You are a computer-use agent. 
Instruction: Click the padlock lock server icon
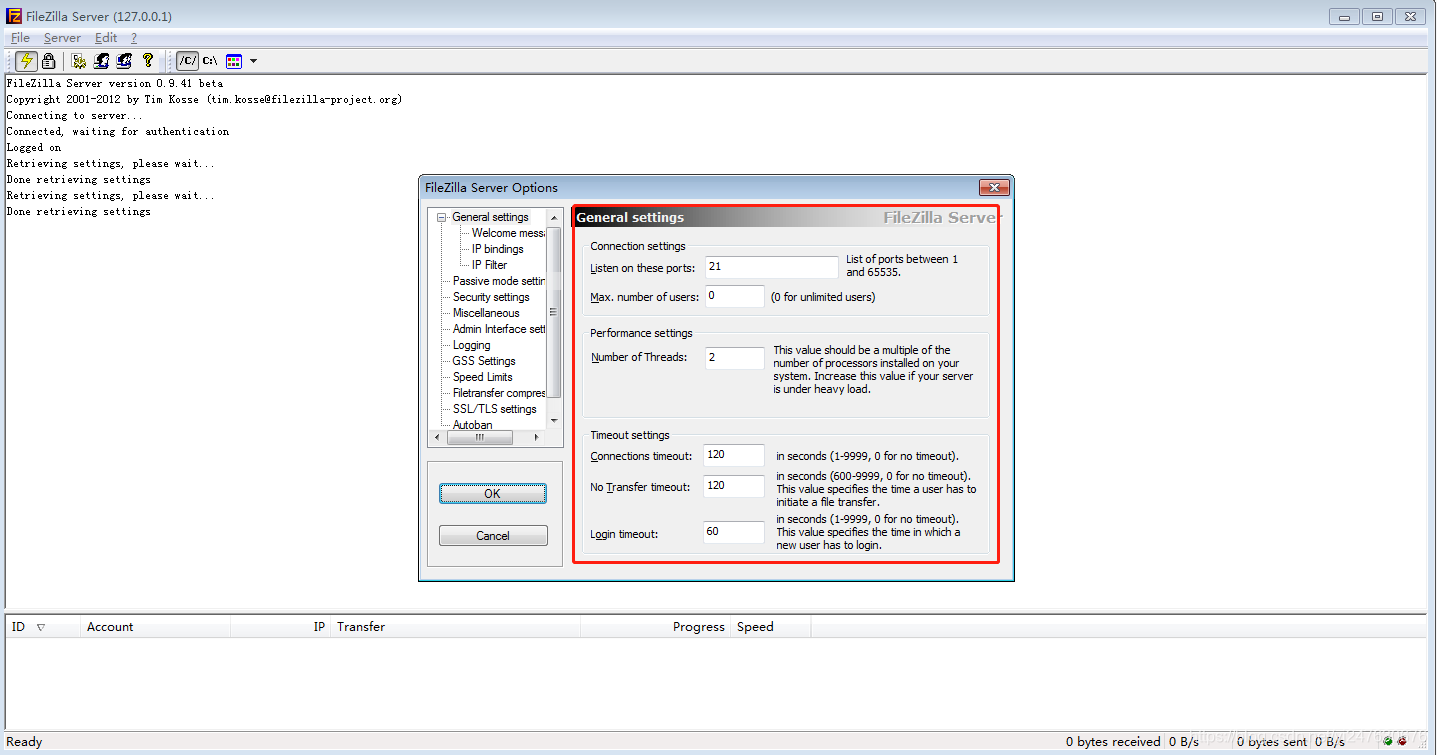pos(48,61)
